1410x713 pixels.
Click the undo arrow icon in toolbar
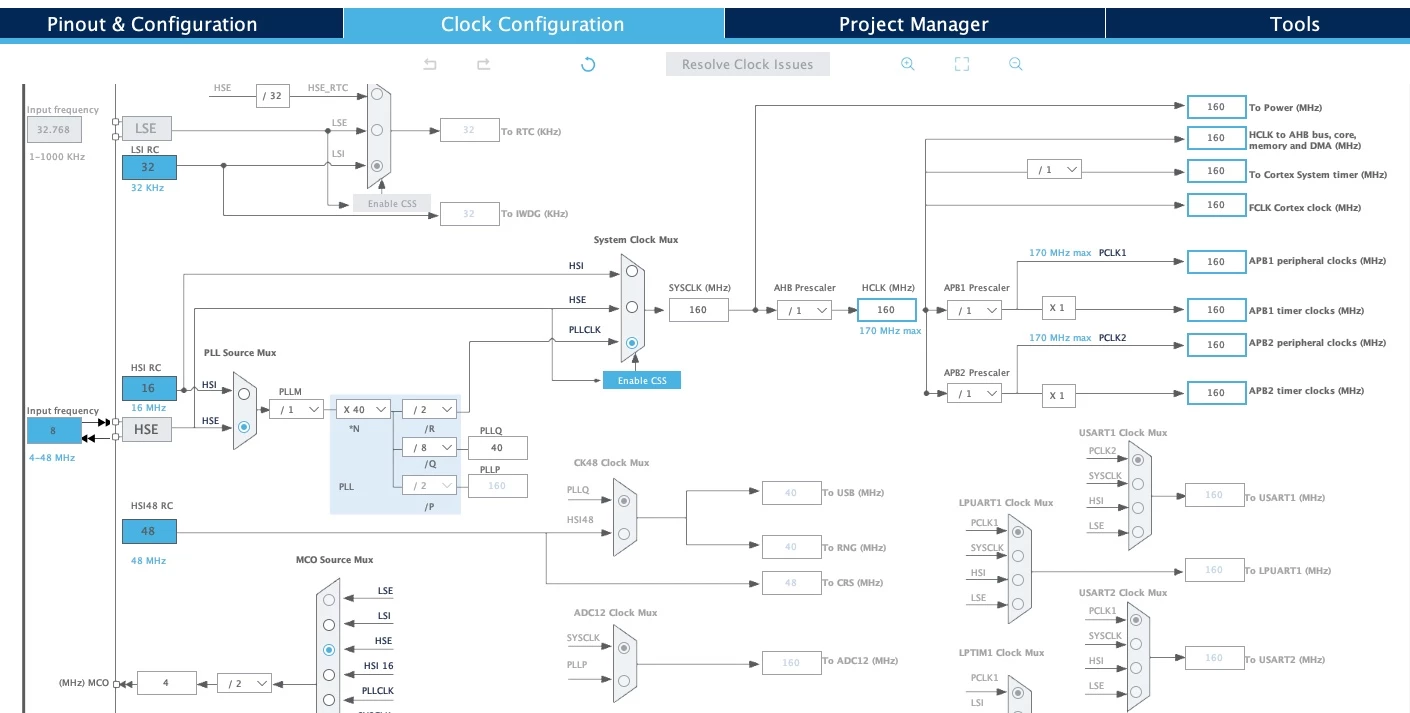[x=430, y=64]
